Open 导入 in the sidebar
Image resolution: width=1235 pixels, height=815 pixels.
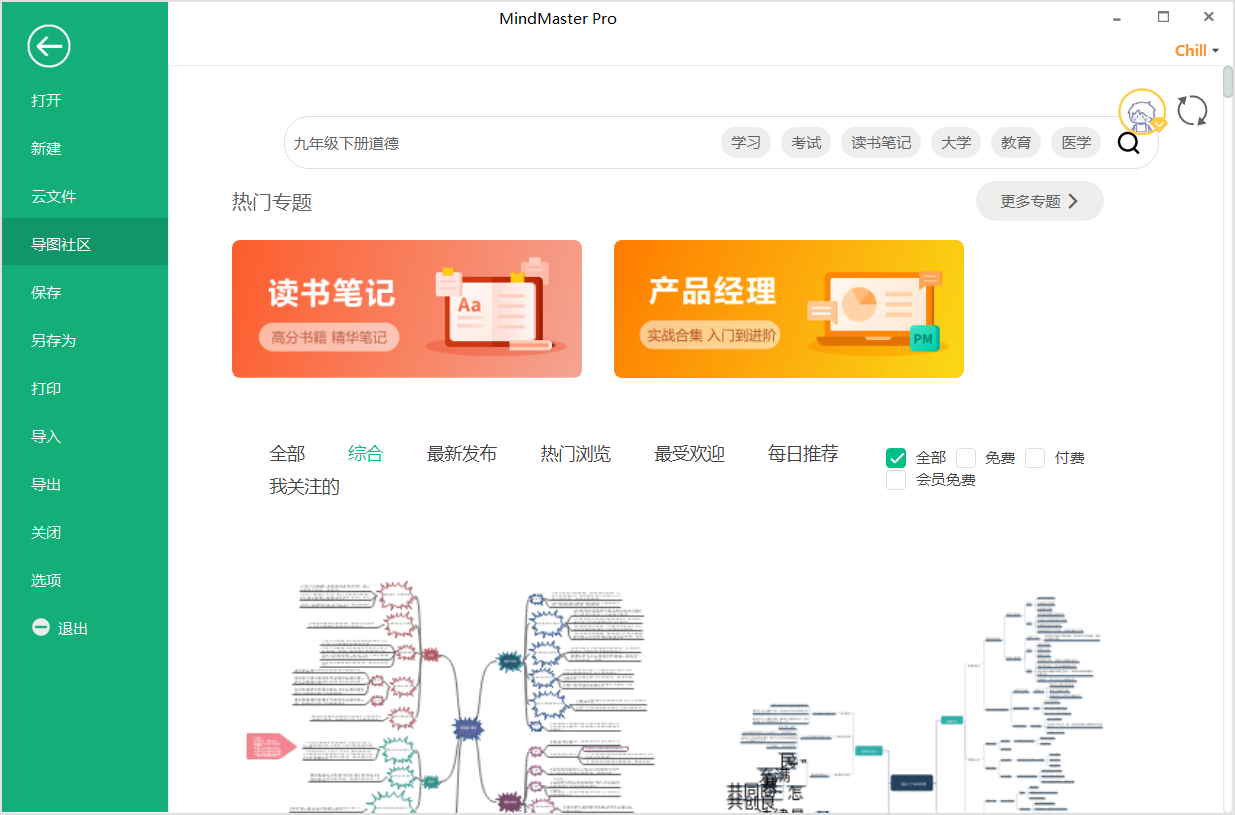click(85, 436)
